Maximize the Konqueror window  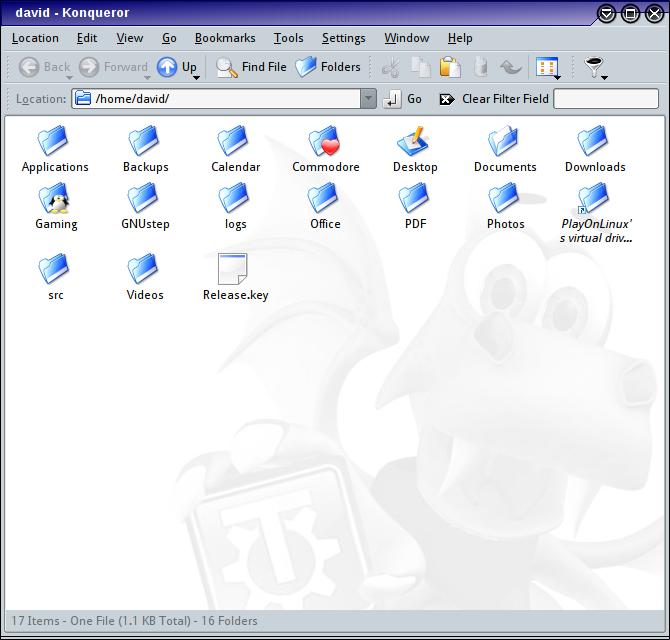[630, 14]
